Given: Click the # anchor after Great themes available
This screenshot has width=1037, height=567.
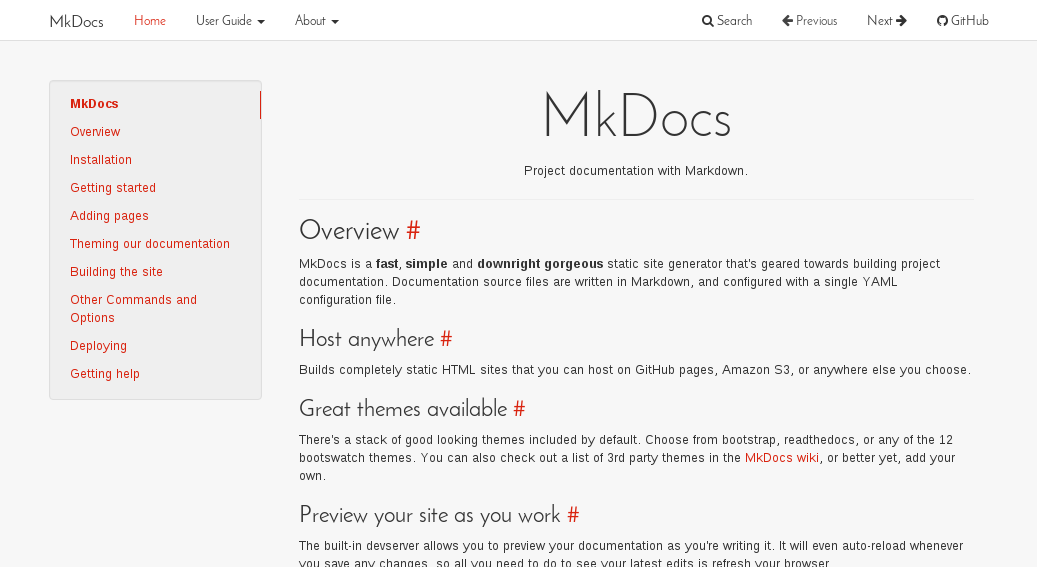Looking at the screenshot, I should (519, 409).
